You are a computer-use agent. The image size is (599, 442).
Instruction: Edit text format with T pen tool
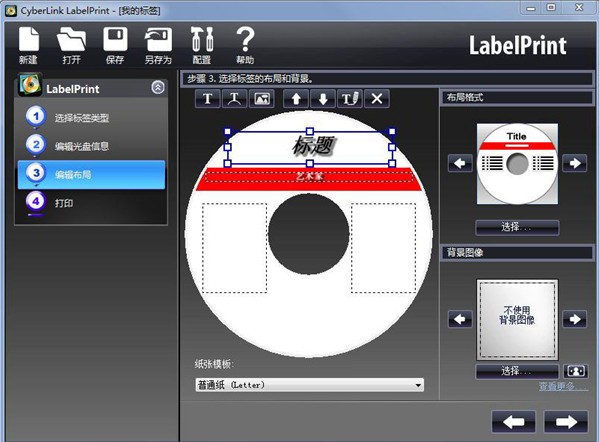pyautogui.click(x=350, y=99)
